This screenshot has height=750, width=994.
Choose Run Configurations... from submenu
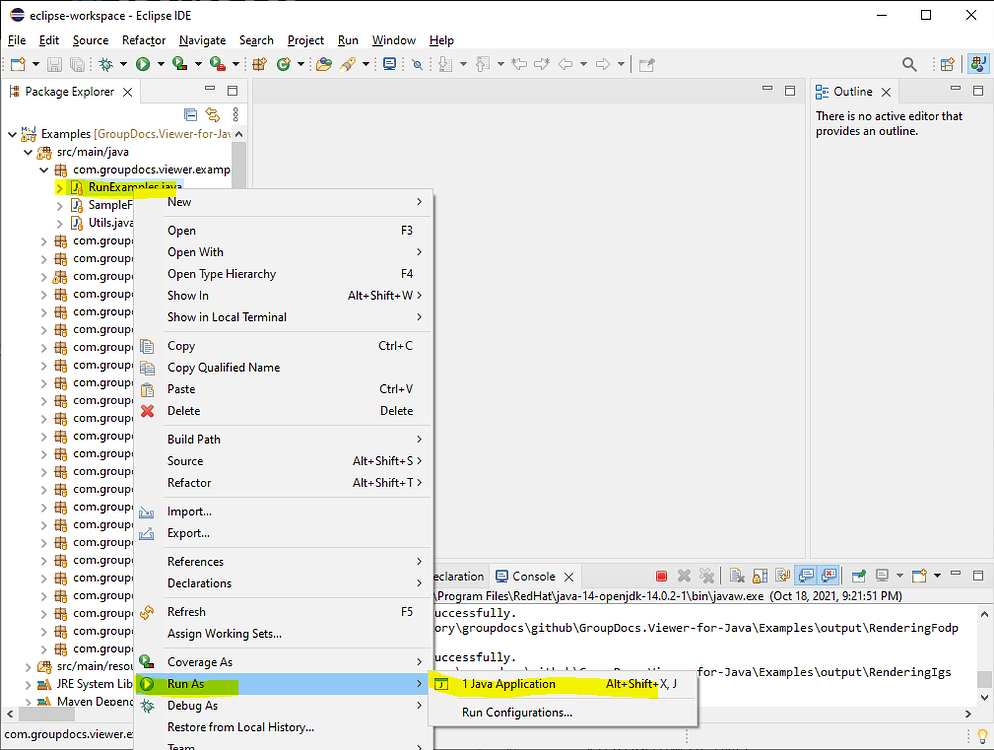click(562, 713)
